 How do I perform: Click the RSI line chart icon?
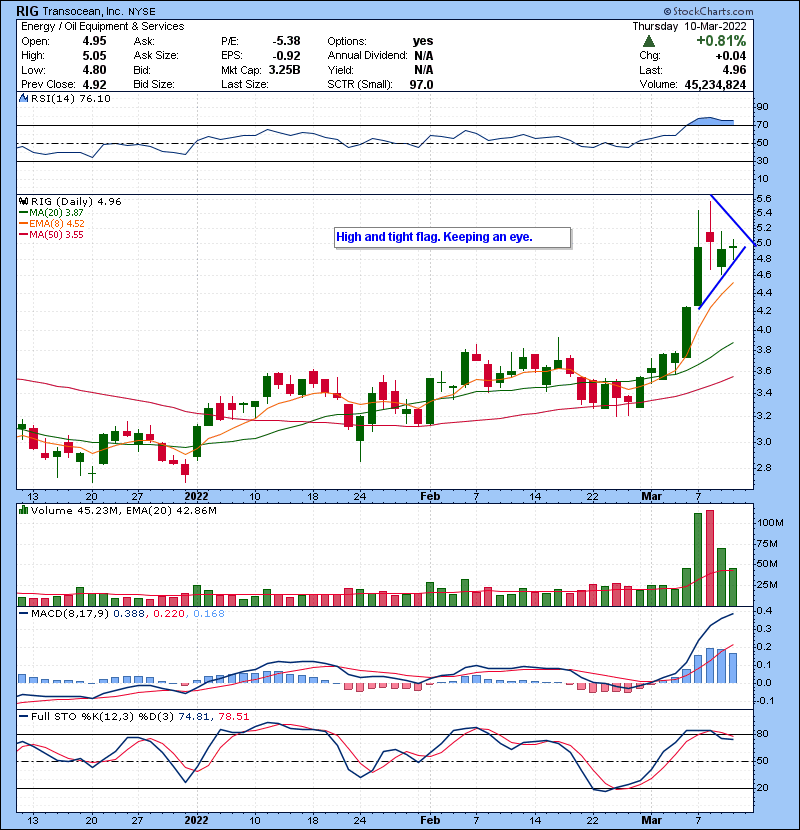tap(23, 98)
